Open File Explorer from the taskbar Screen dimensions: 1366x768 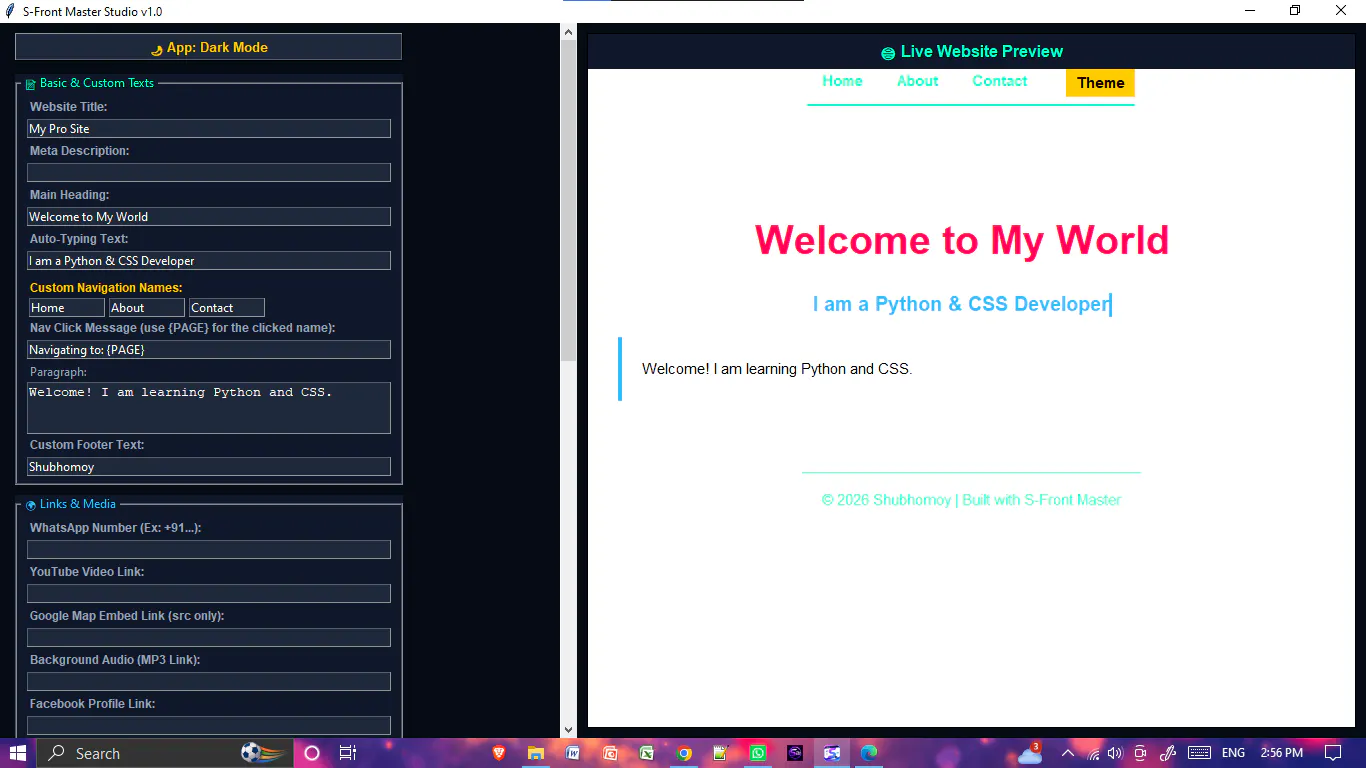[536, 753]
